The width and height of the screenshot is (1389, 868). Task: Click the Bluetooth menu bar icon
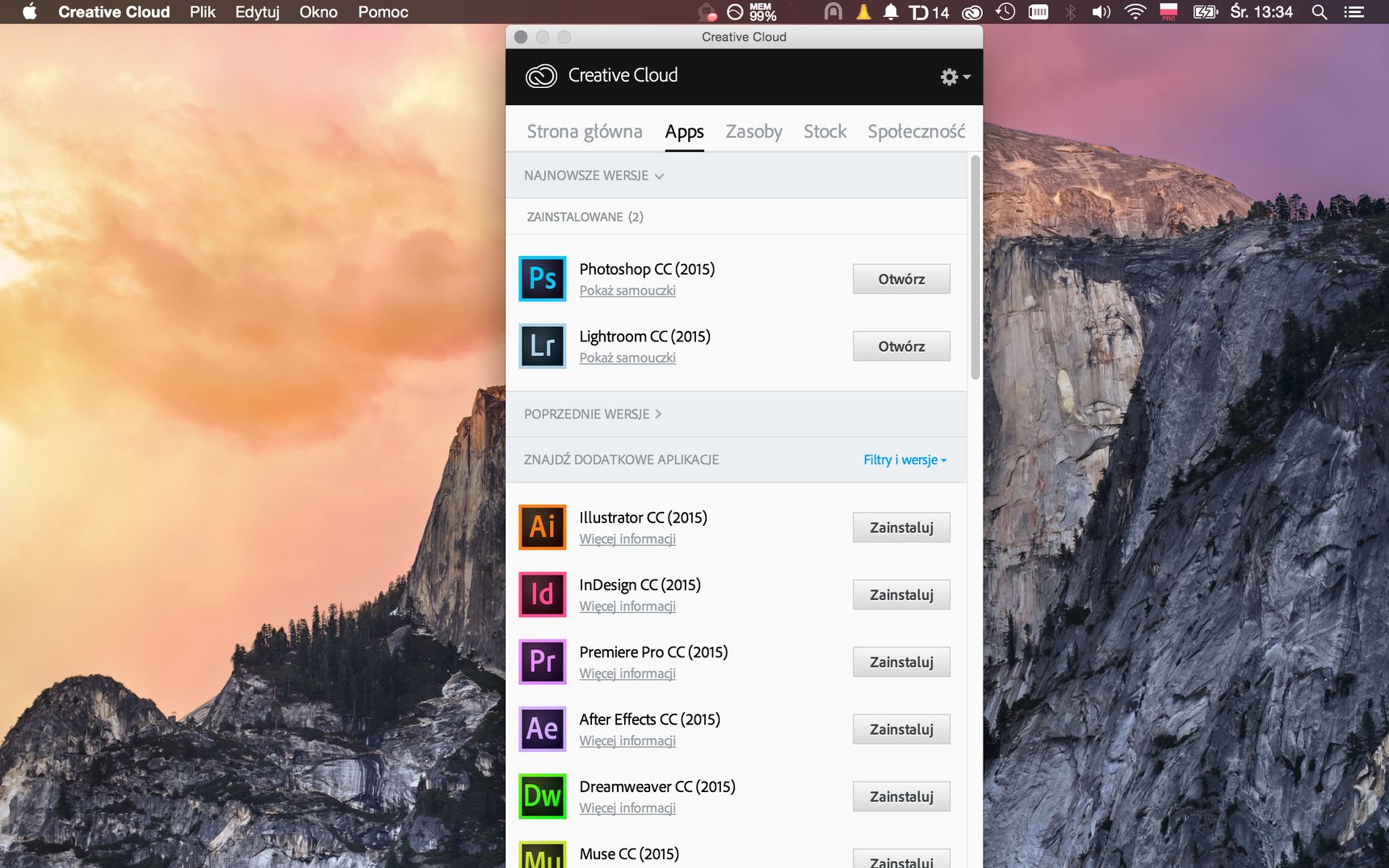click(1070, 12)
